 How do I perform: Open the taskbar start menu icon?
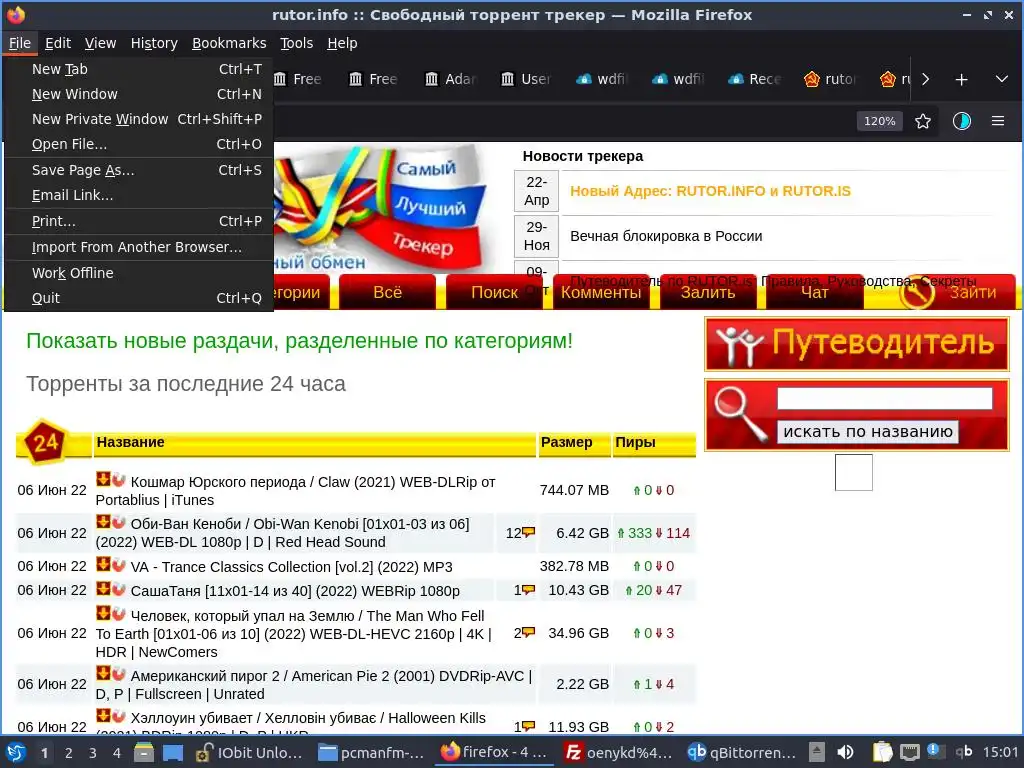tap(16, 752)
